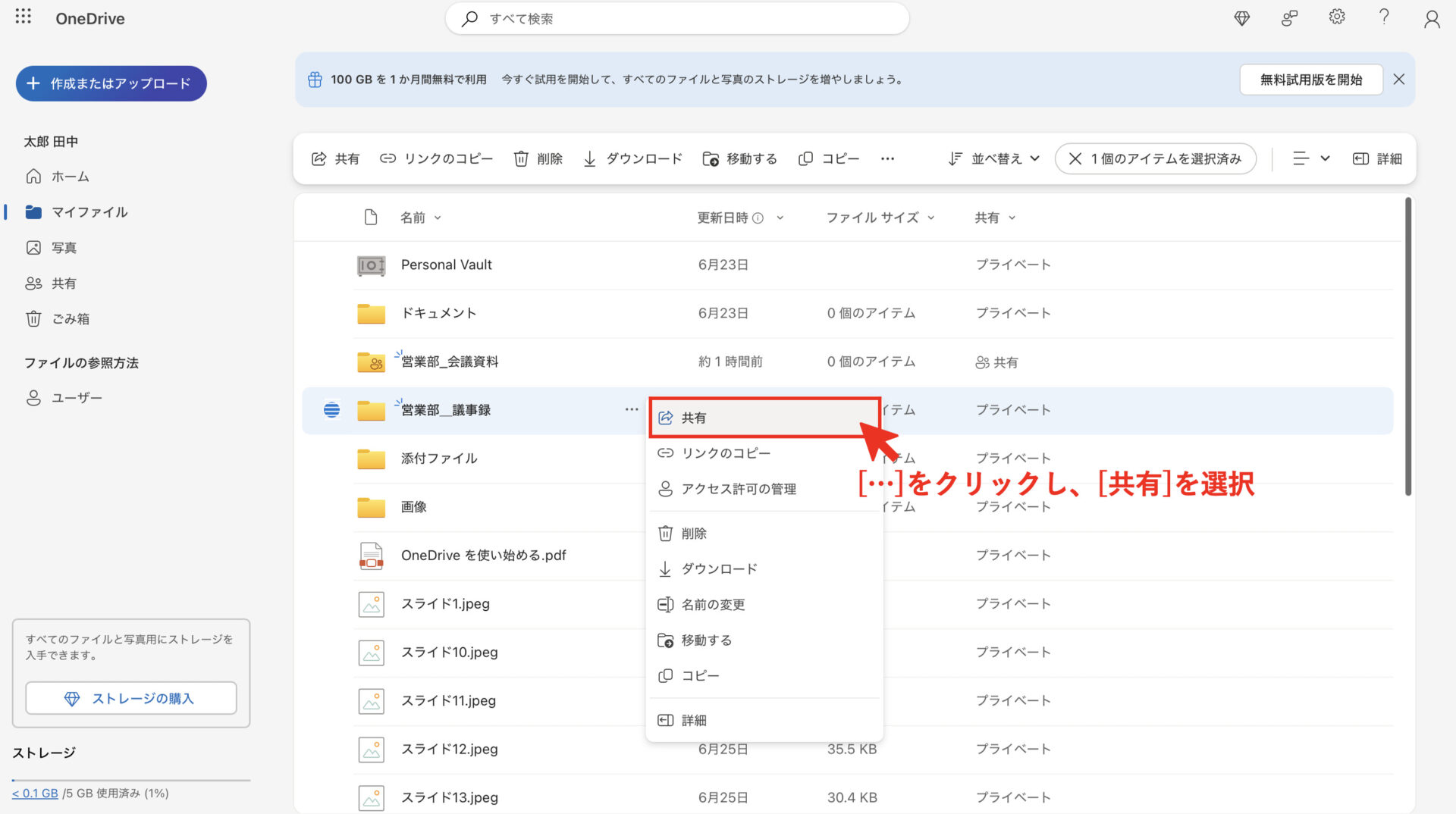This screenshot has width=1456, height=814.
Task: Click ストレージの購入 button
Action: [131, 698]
